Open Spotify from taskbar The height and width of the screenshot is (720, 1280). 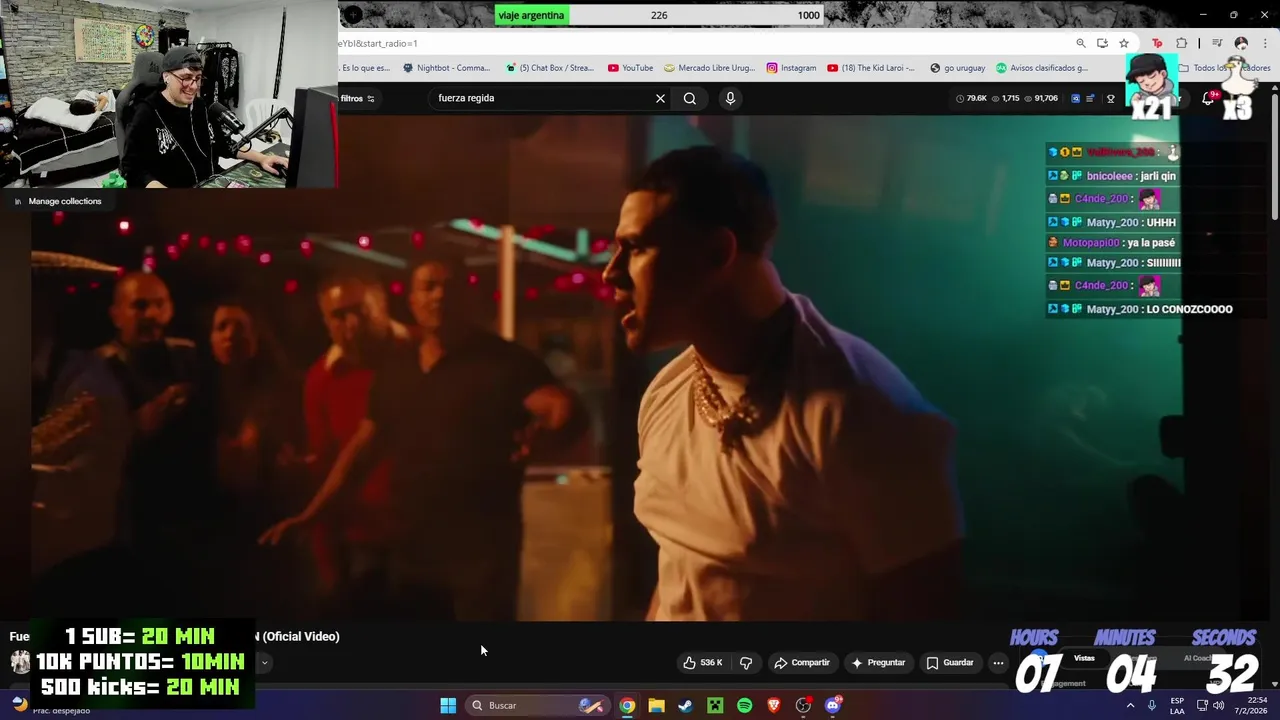[x=744, y=705]
